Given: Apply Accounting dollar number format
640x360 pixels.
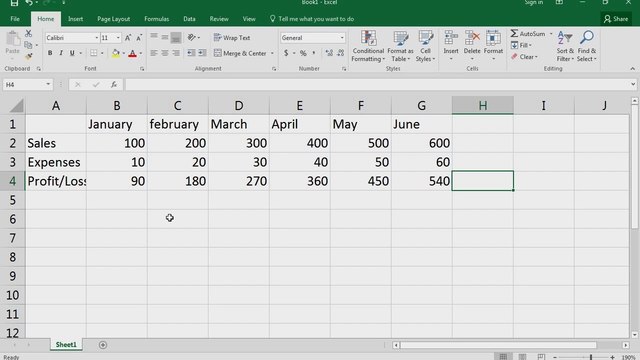Looking at the screenshot, I should [x=286, y=53].
